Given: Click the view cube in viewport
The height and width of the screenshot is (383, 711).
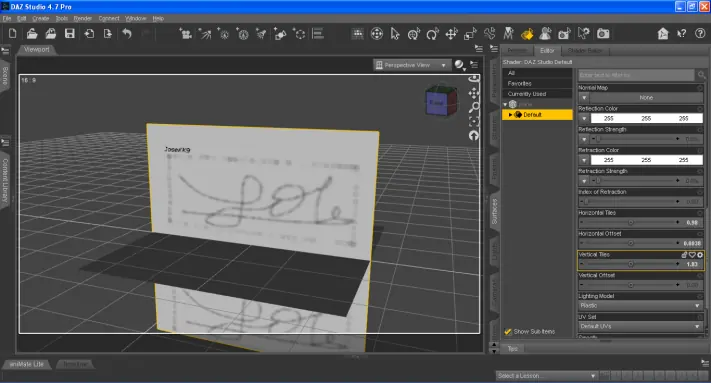Looking at the screenshot, I should pyautogui.click(x=441, y=101).
